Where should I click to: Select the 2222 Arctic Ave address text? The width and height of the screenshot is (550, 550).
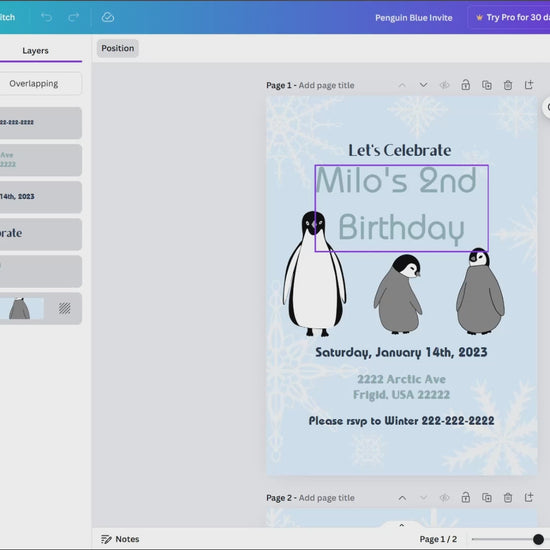point(401,387)
